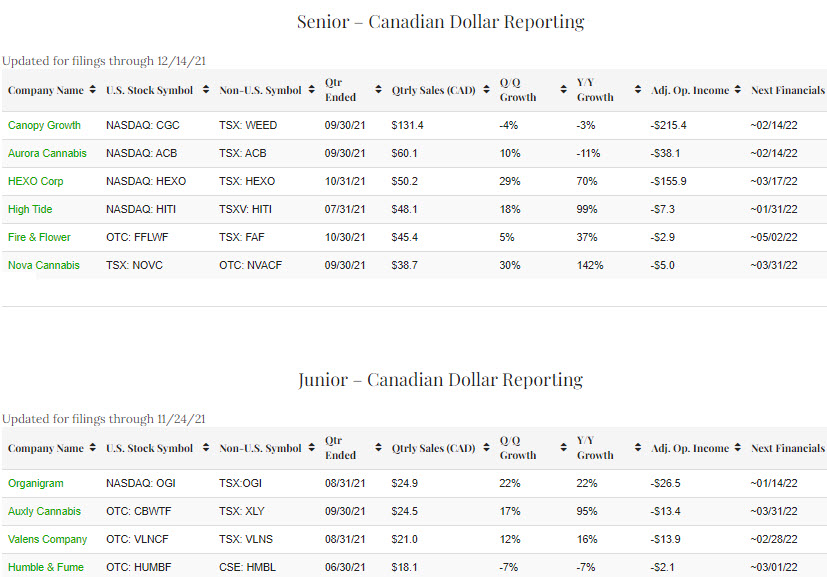Click Junior table Company Name sort icon
The image size is (827, 577).
(93, 448)
